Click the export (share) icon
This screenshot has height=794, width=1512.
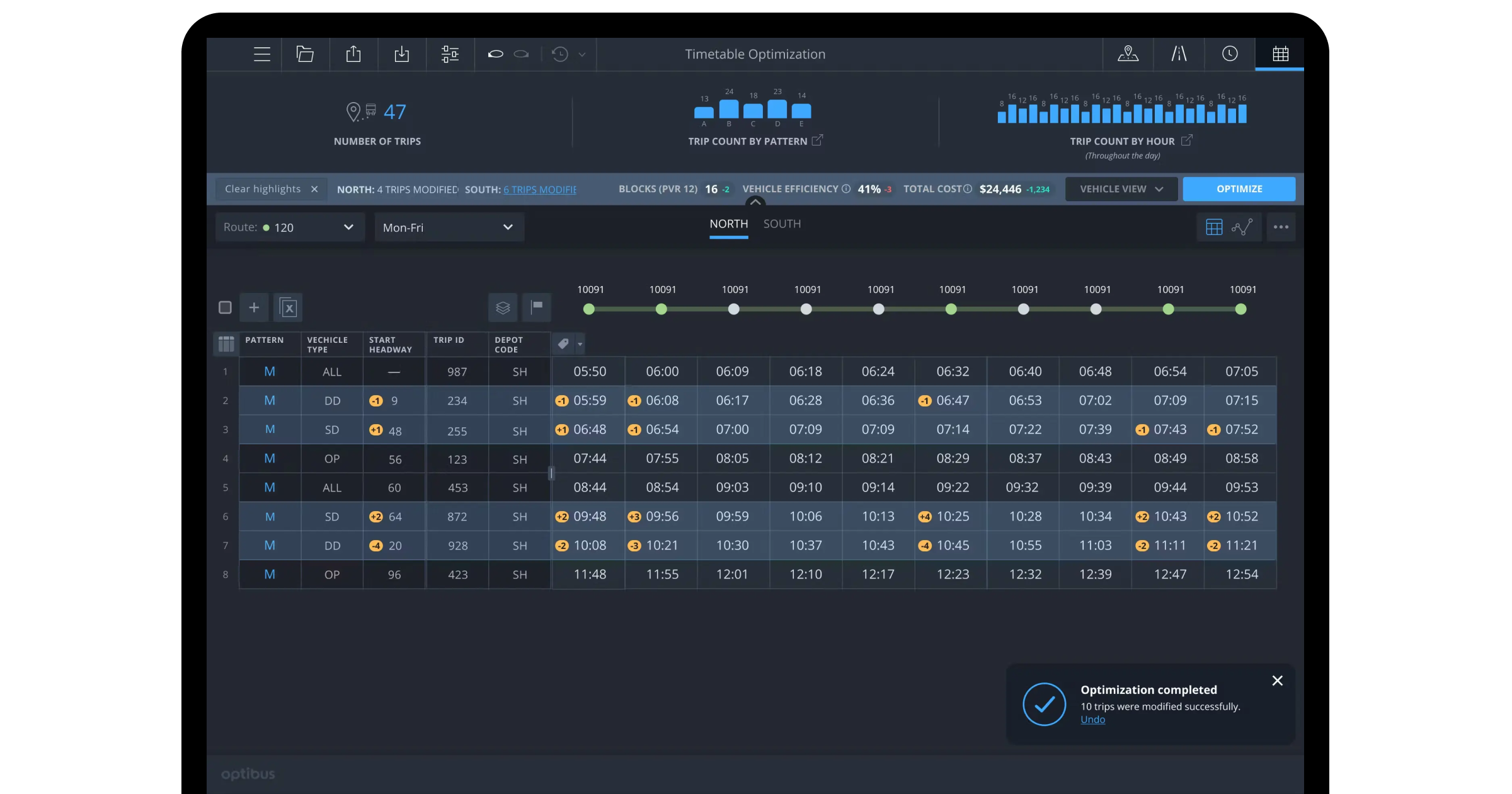(353, 54)
